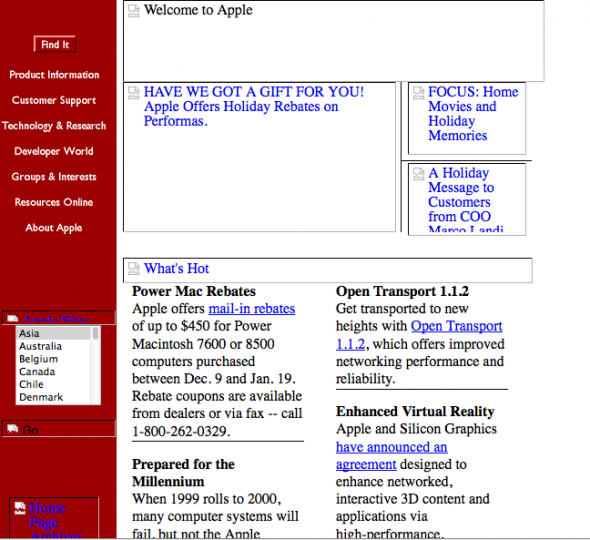Select Asia in the sites list
Viewport: 590px width, 540px height.
click(x=53, y=333)
